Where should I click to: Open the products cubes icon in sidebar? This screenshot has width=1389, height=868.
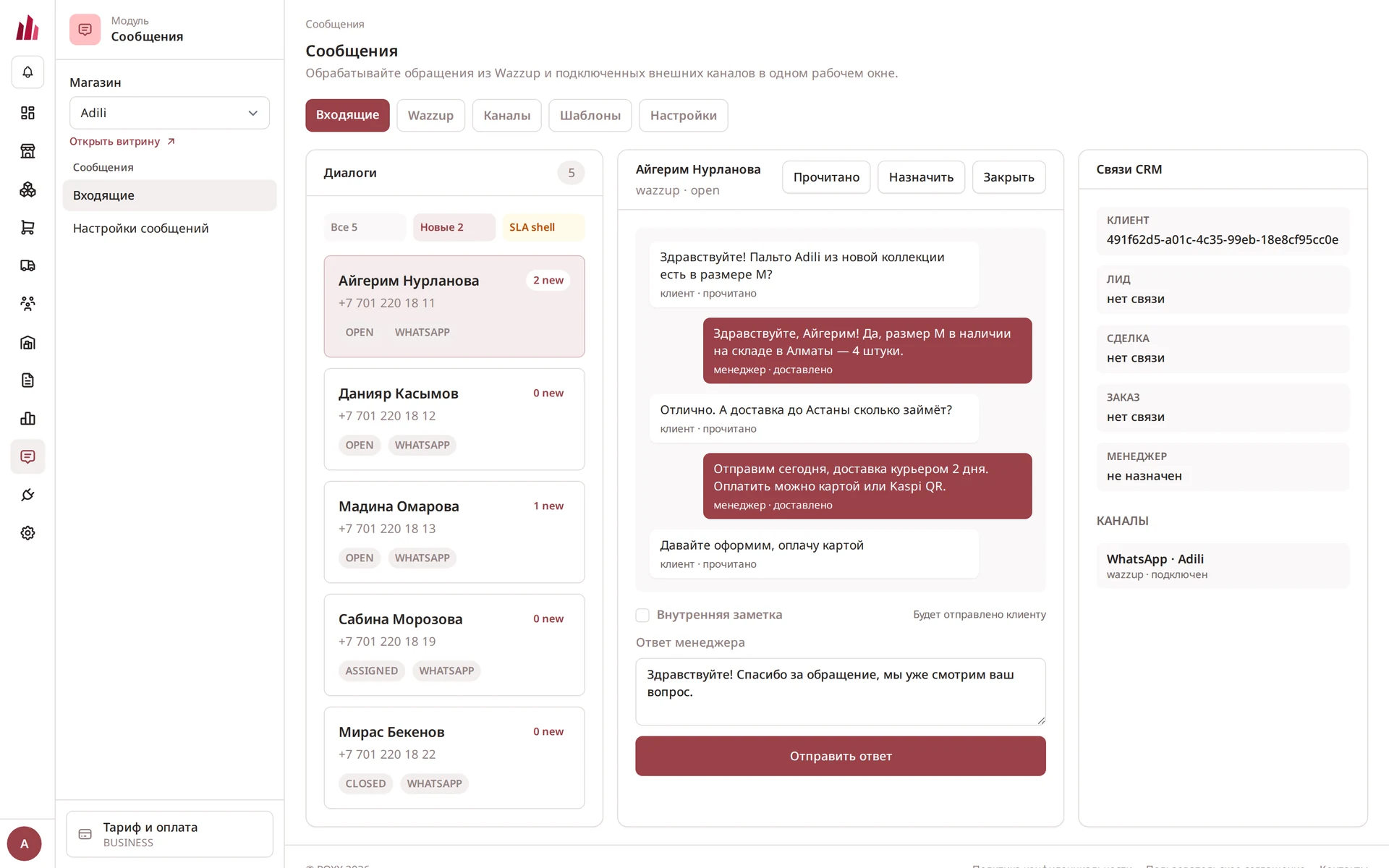27,190
